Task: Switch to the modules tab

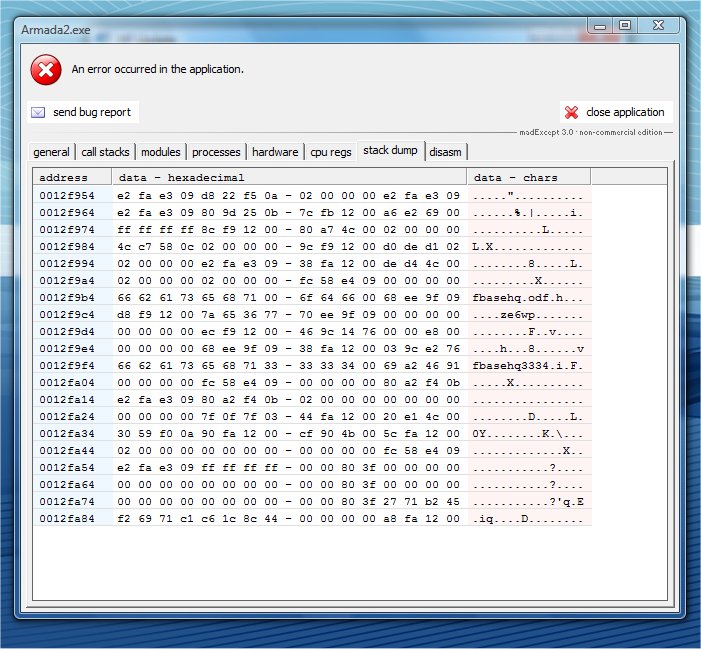Action: click(160, 152)
